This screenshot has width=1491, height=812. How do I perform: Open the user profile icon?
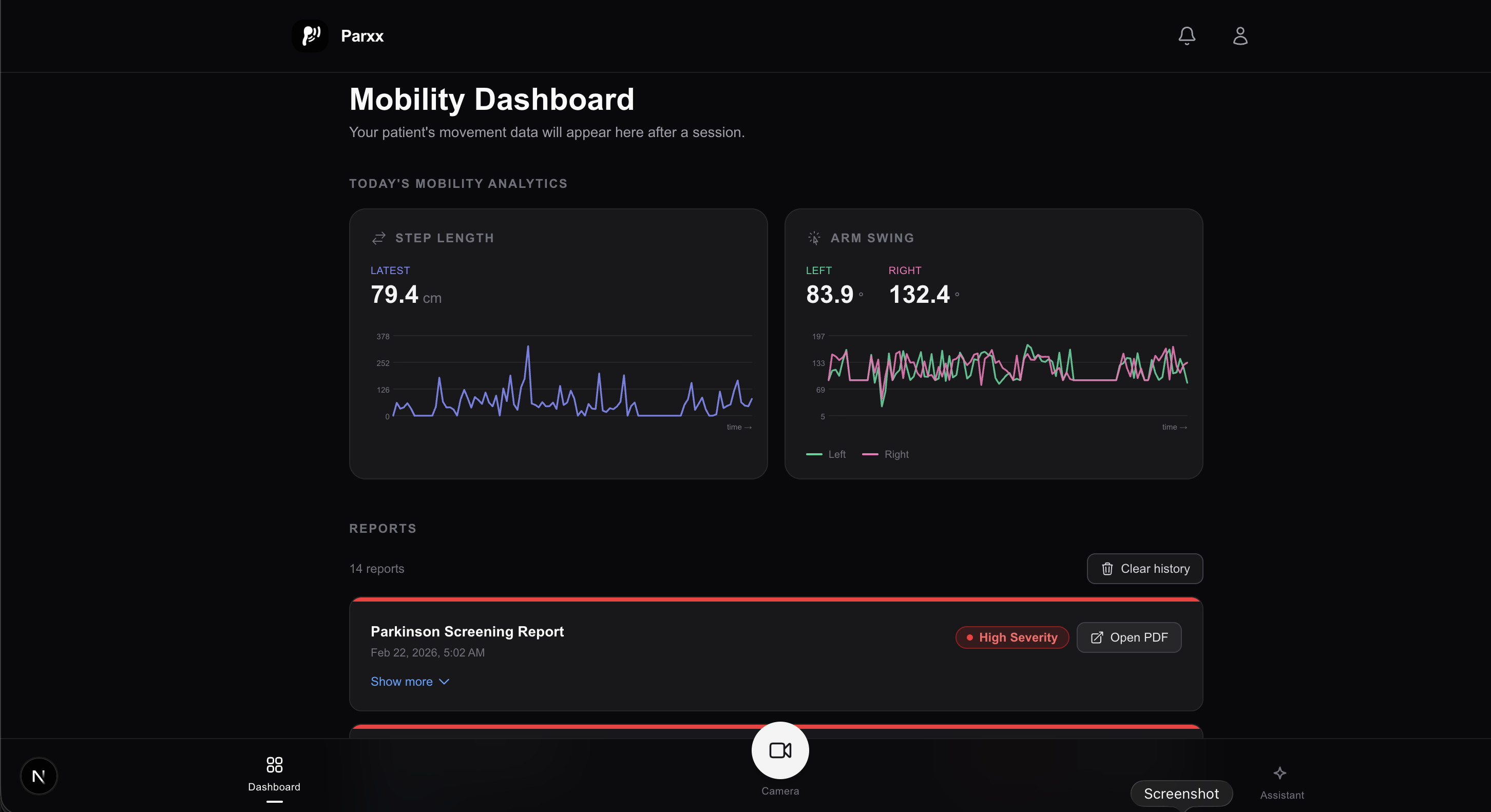click(x=1240, y=36)
